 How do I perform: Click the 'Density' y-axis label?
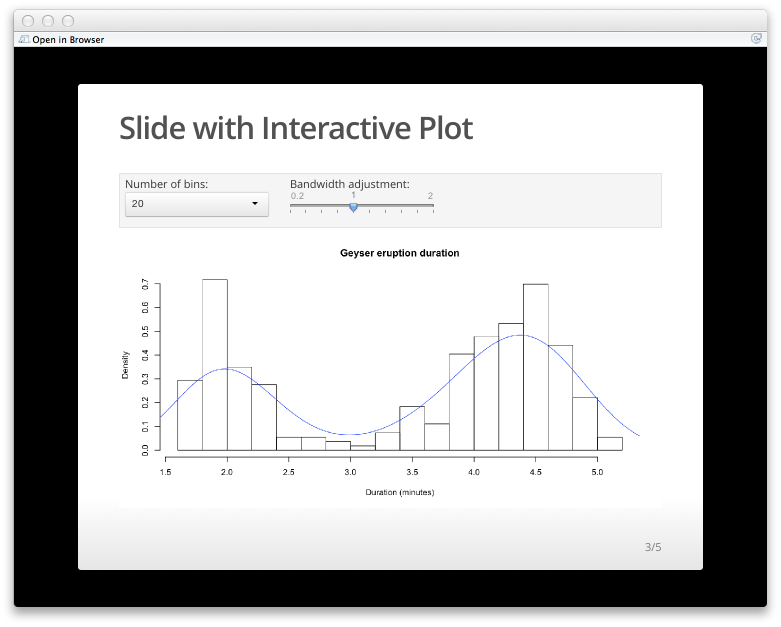[125, 365]
